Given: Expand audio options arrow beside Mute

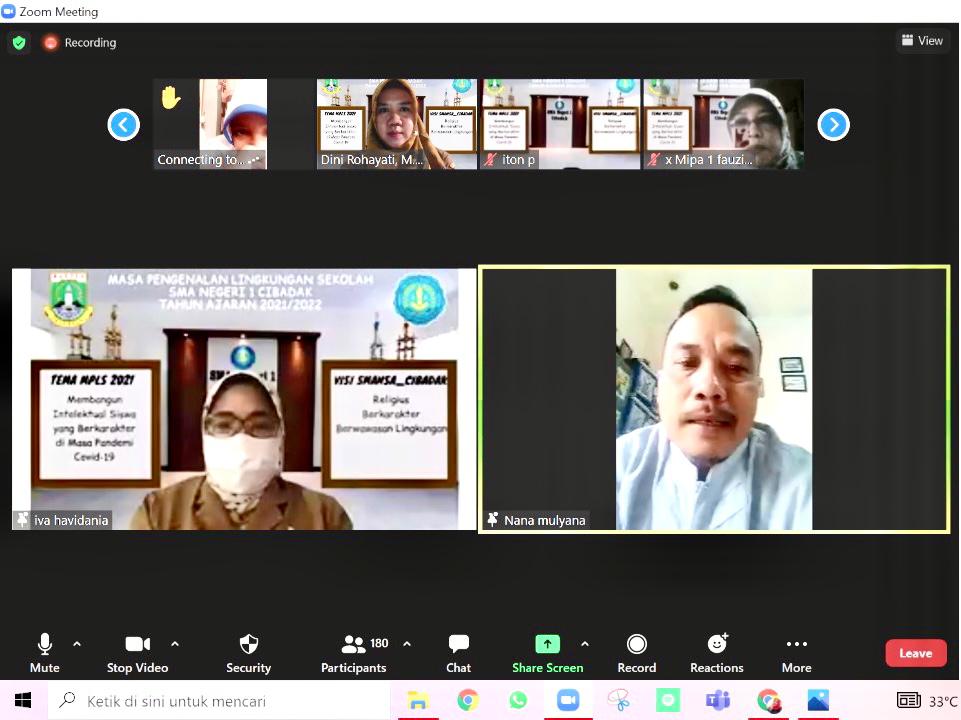Looking at the screenshot, I should (77, 644).
